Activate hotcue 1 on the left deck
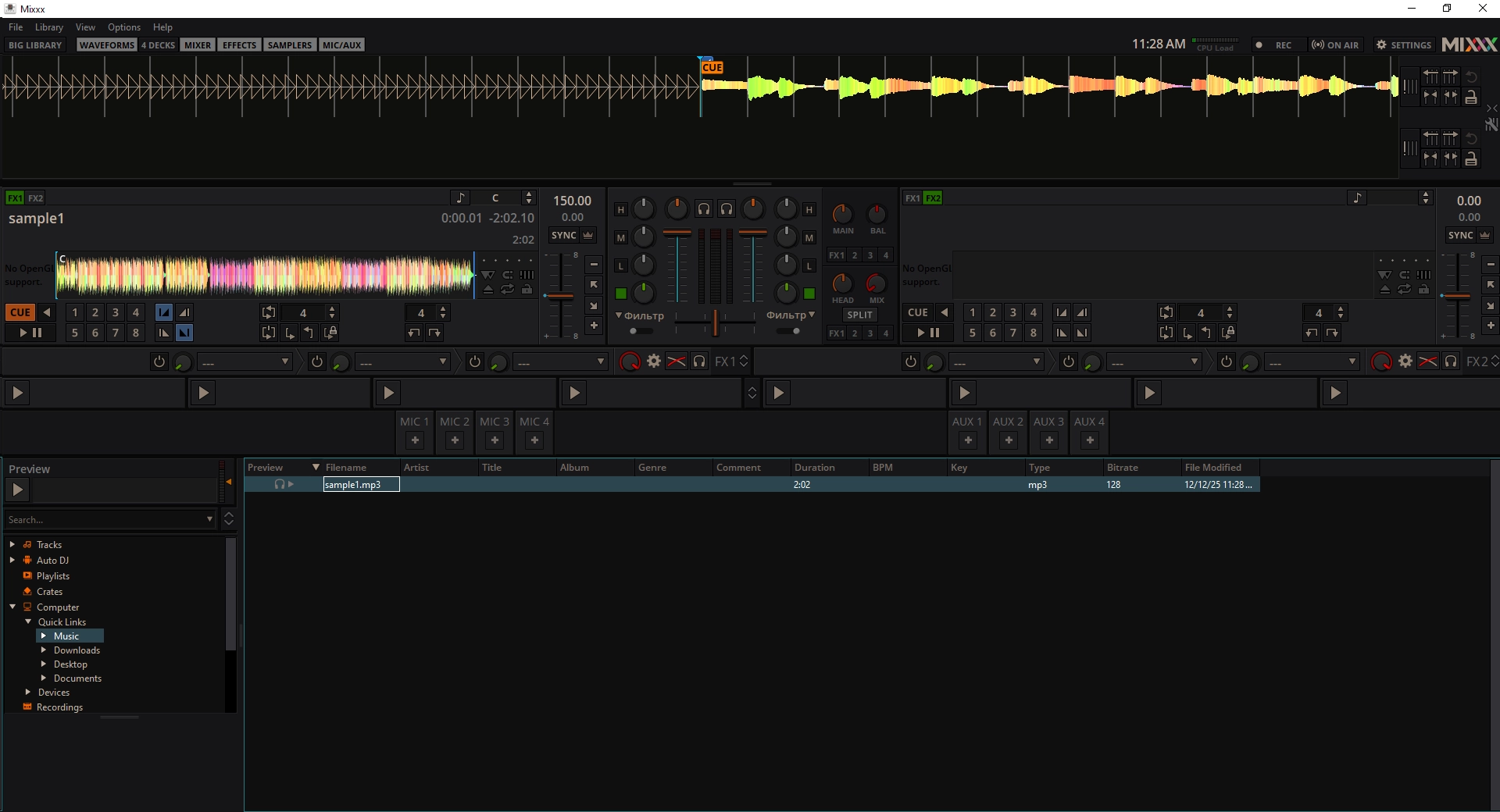Image resolution: width=1500 pixels, height=812 pixels. pos(74,312)
